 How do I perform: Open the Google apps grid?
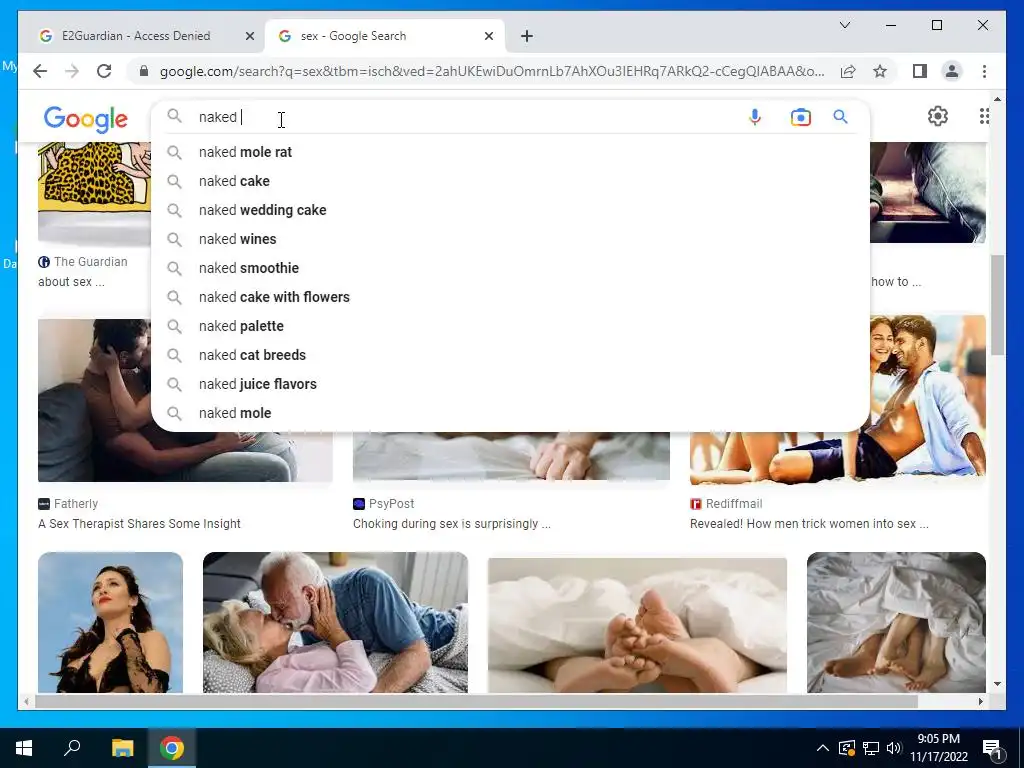(984, 116)
